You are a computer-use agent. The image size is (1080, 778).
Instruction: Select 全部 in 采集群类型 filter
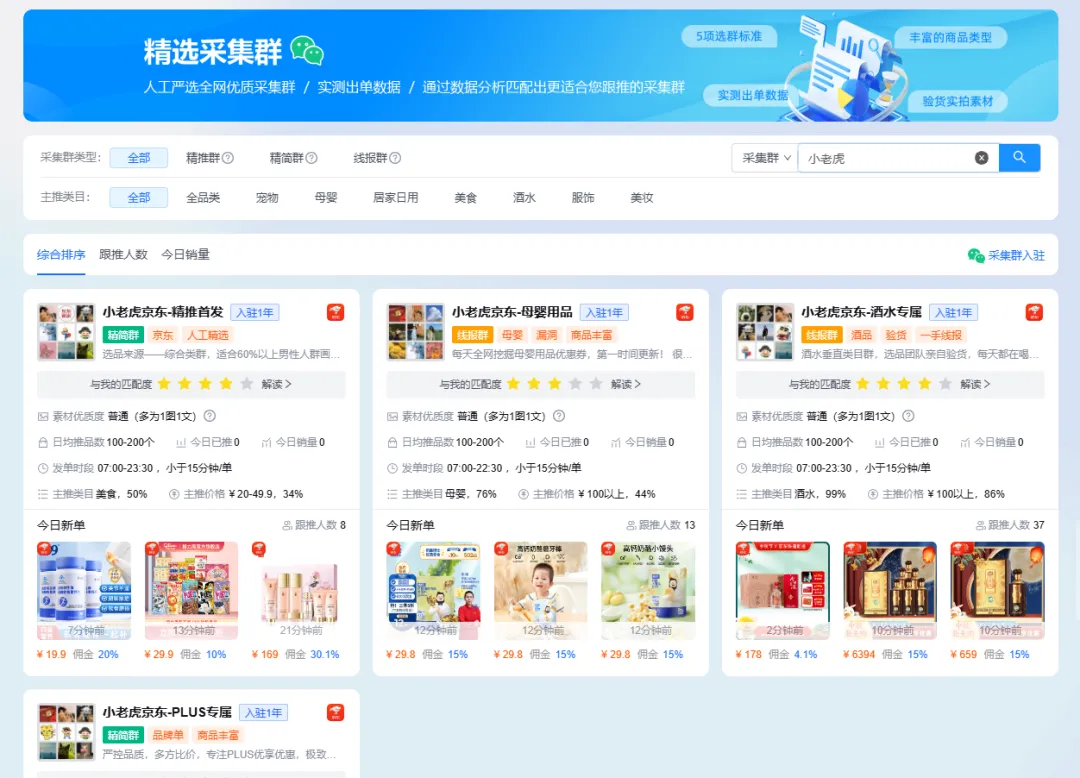click(x=138, y=158)
